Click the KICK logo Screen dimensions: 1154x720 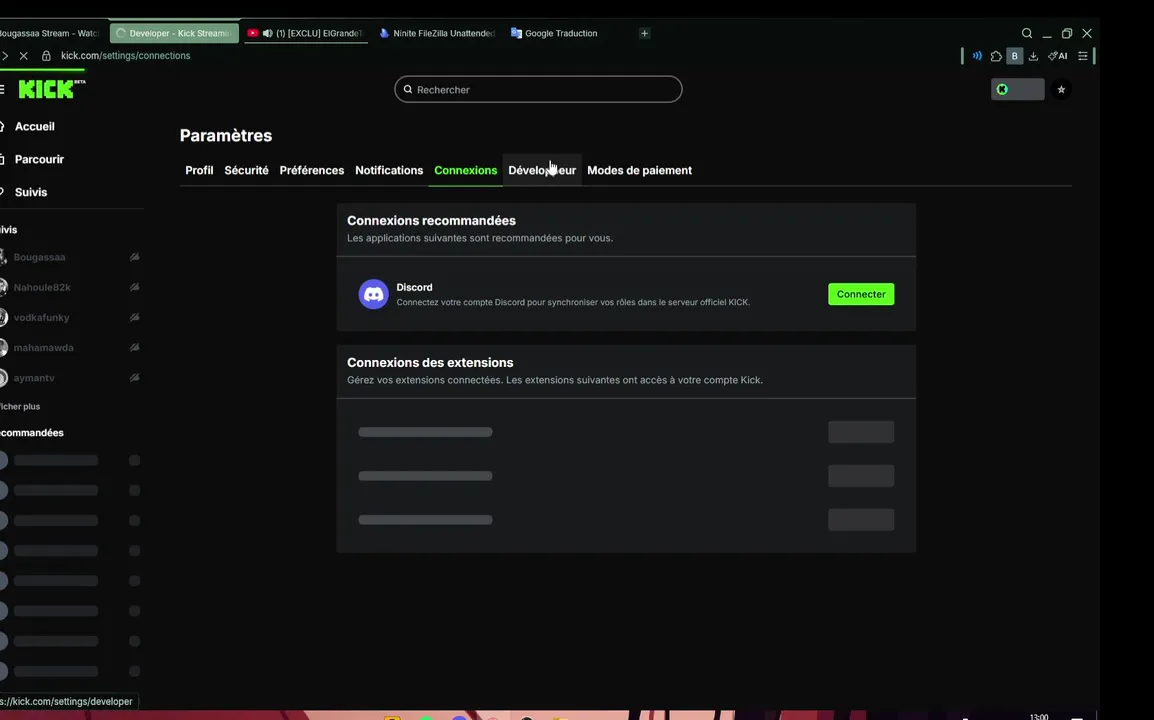[x=52, y=89]
